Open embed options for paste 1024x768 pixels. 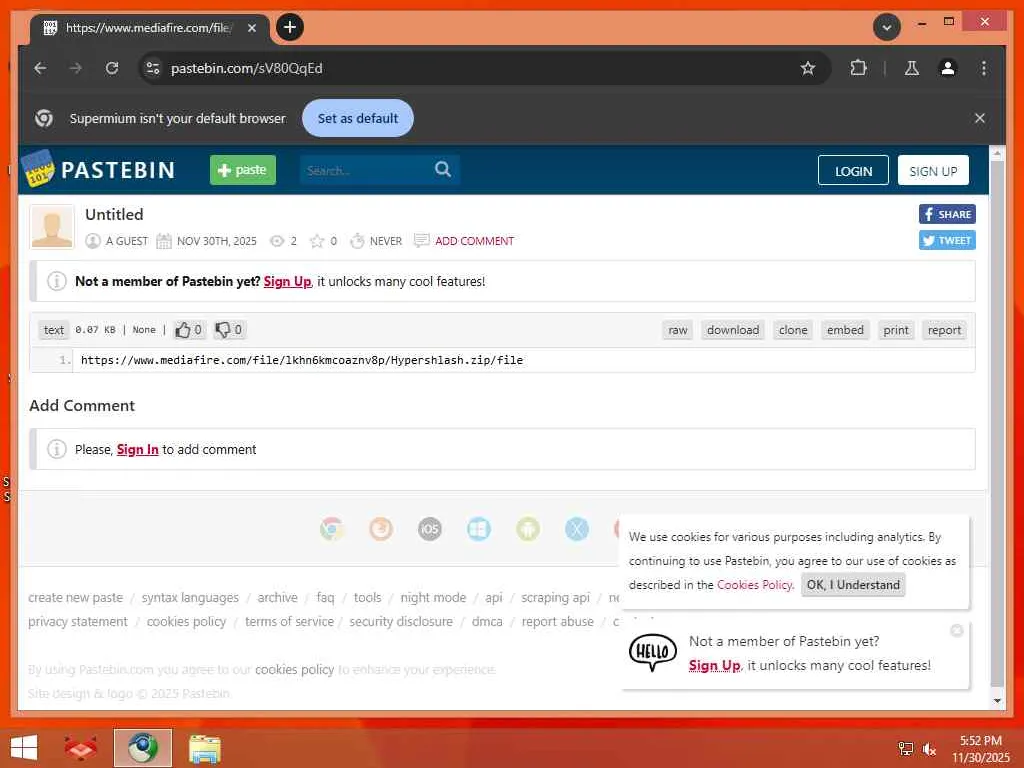tap(845, 330)
